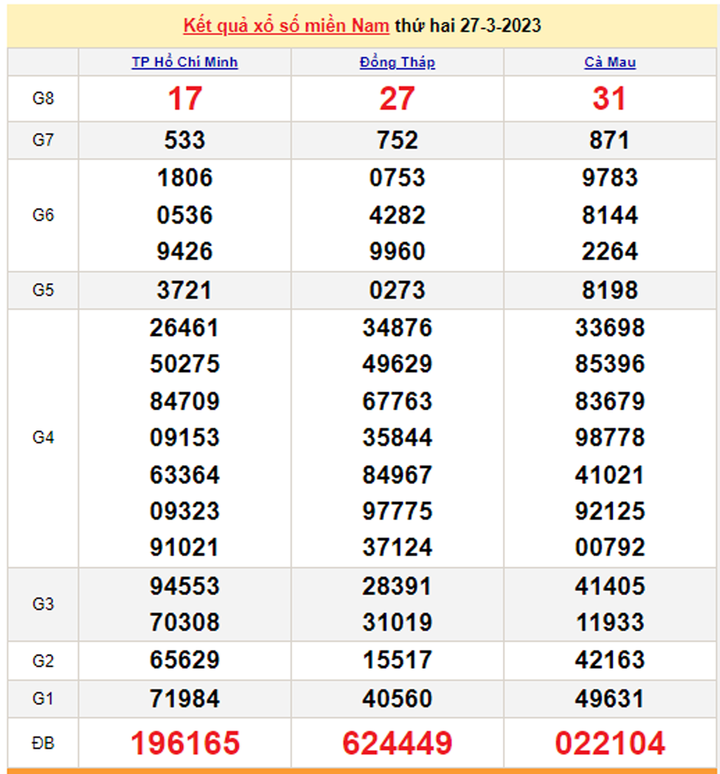Select the red G8 number 17
Image resolution: width=720 pixels, height=774 pixels.
(185, 98)
